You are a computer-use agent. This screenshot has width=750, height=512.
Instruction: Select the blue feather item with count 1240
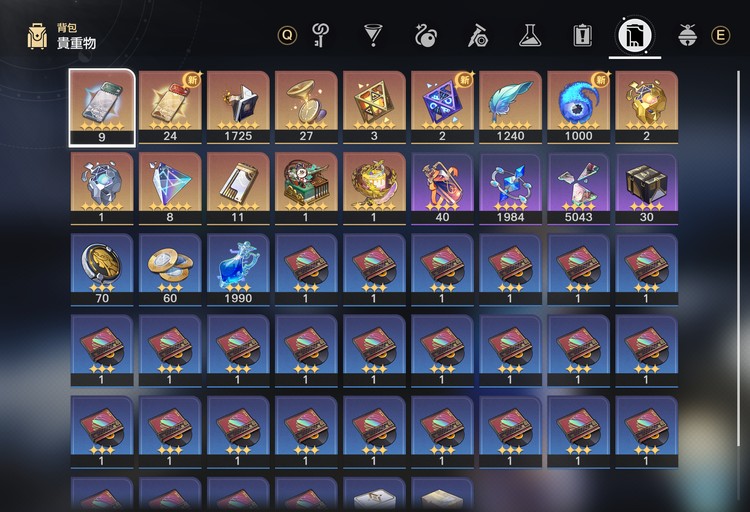point(510,107)
